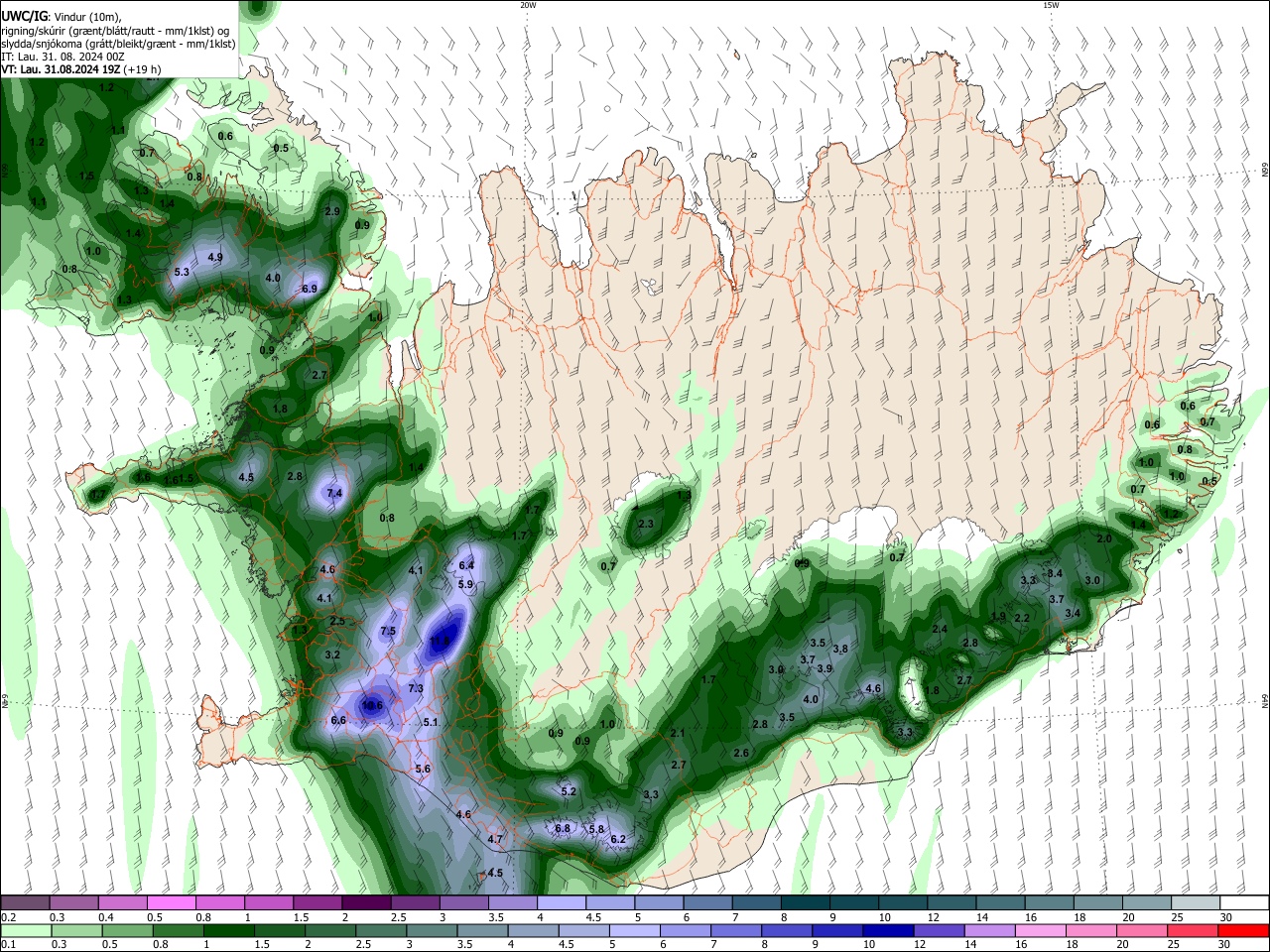Click the 10.6 precipitation value on the map

click(x=372, y=706)
